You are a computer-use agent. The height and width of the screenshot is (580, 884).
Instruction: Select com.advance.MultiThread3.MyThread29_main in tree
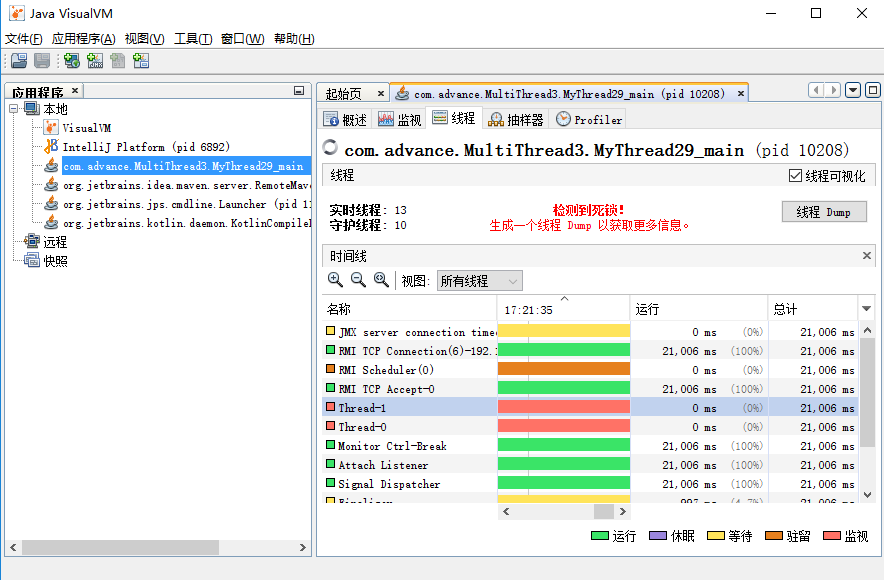(183, 166)
